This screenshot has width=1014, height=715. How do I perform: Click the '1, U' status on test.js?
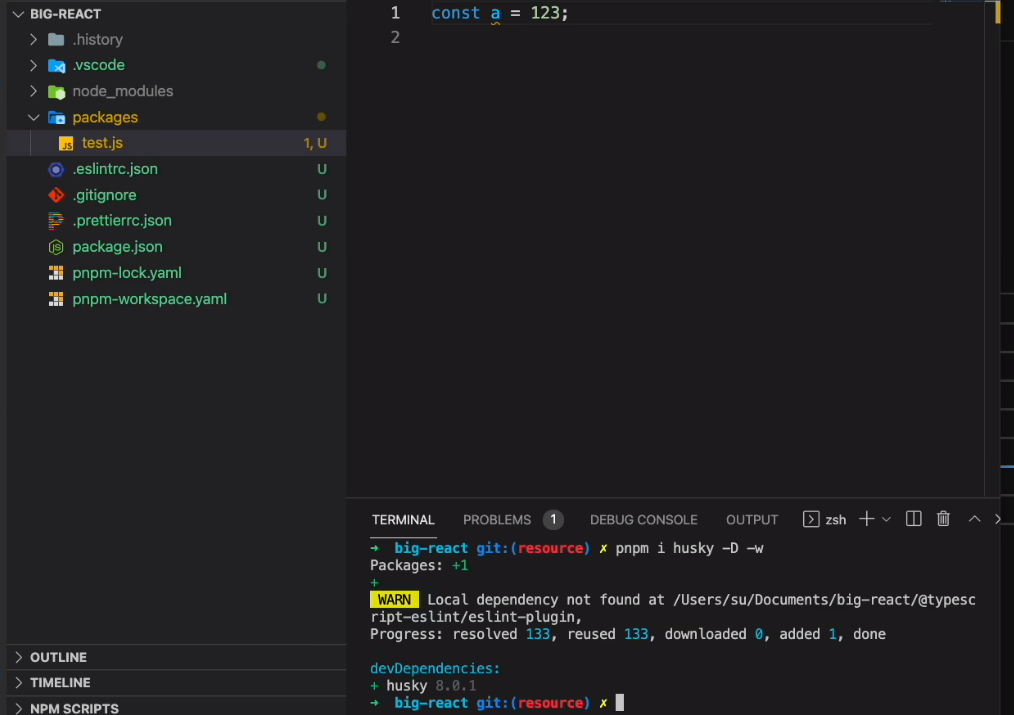[x=315, y=144]
